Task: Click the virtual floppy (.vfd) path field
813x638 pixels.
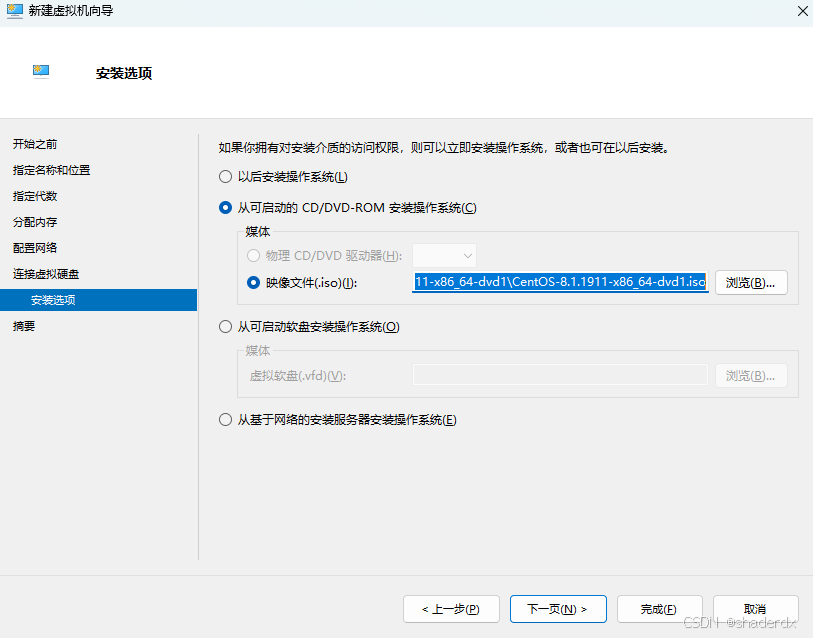Action: [560, 375]
